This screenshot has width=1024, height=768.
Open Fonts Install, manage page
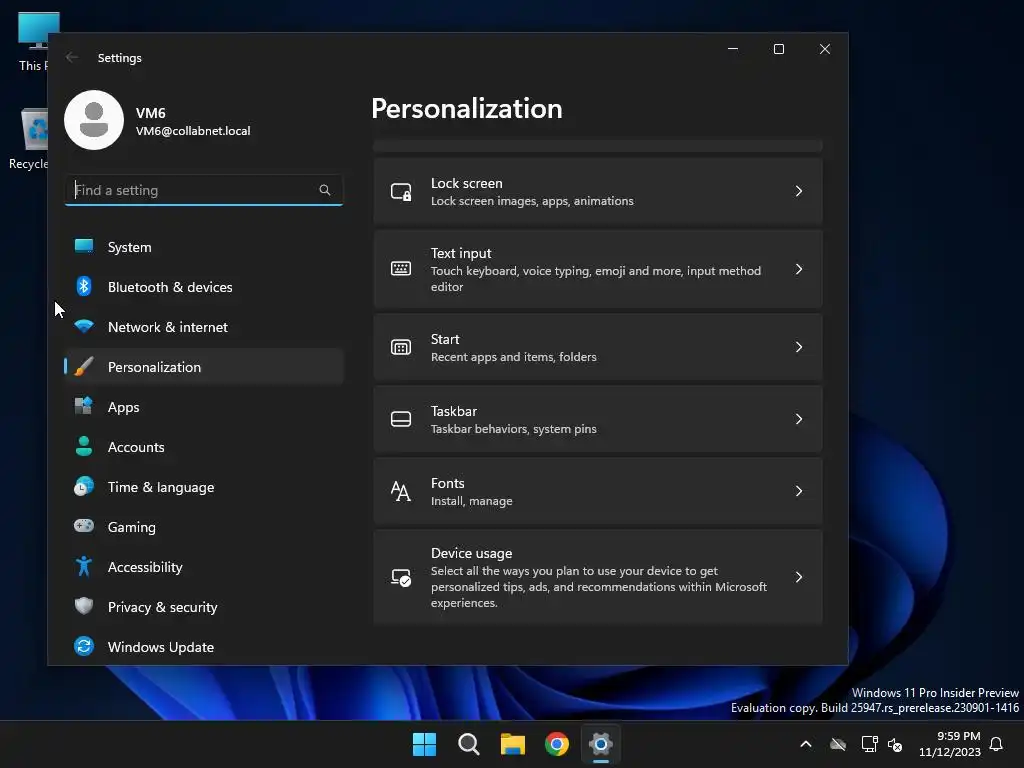[598, 491]
